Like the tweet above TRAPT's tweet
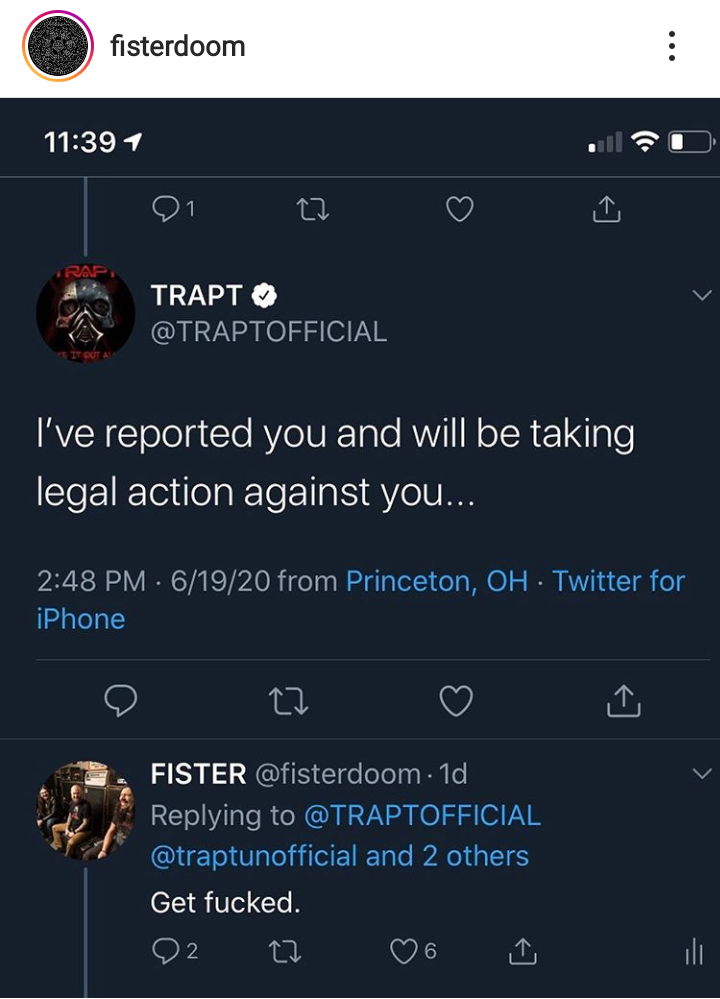Viewport: 720px width, 999px height. pyautogui.click(x=459, y=209)
